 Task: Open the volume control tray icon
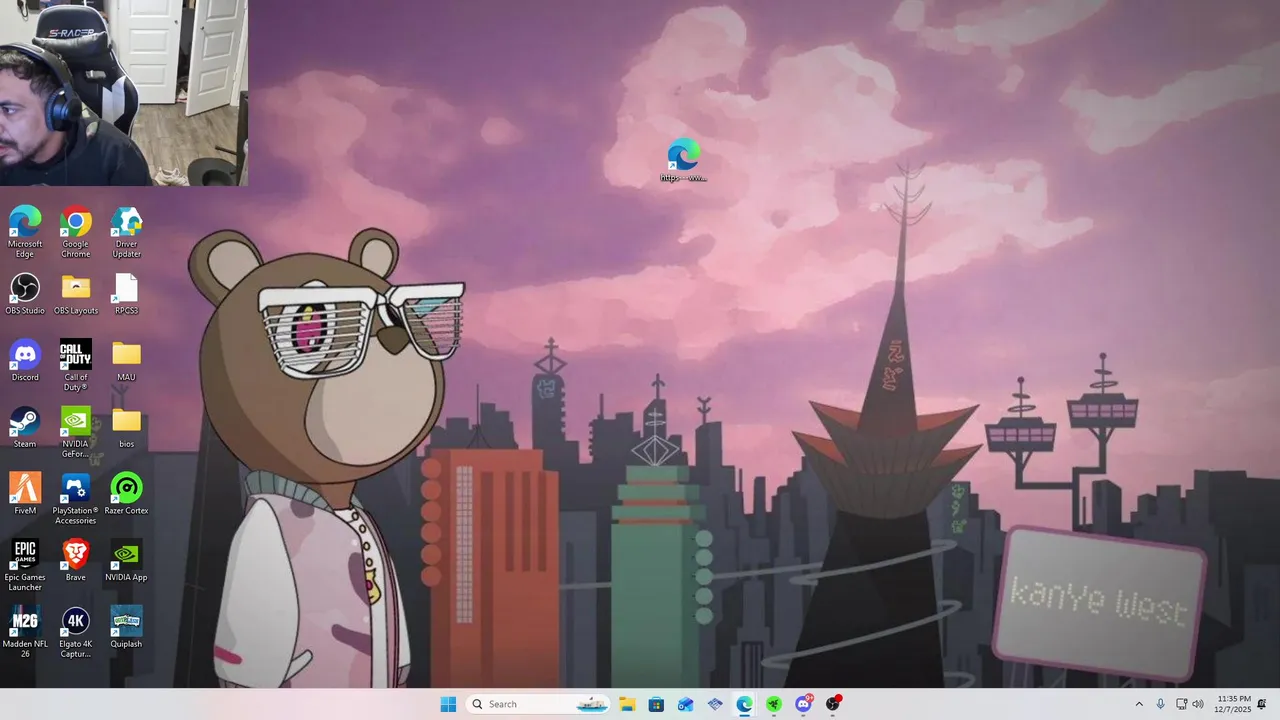point(1198,704)
